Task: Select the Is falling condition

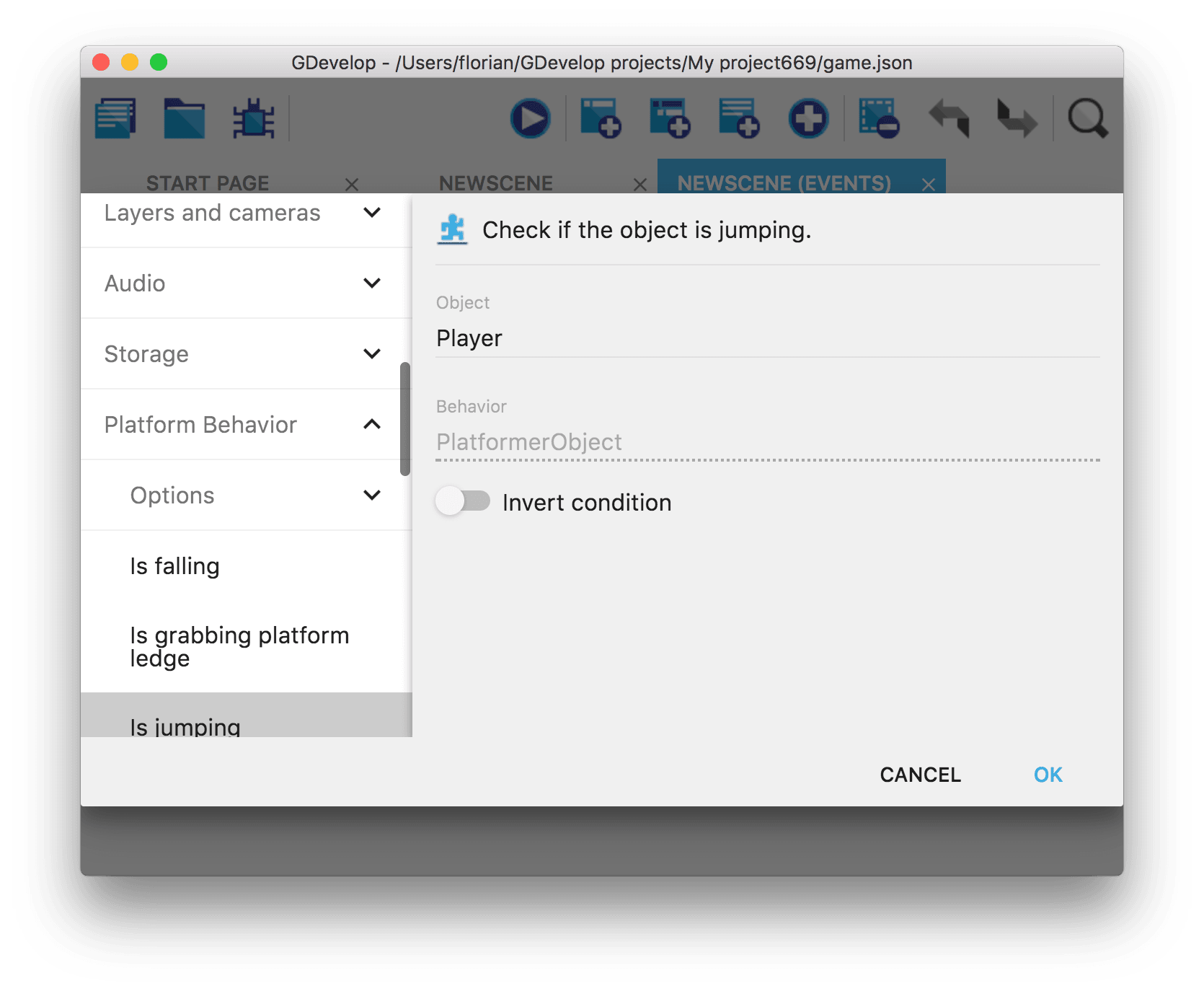Action: point(246,566)
